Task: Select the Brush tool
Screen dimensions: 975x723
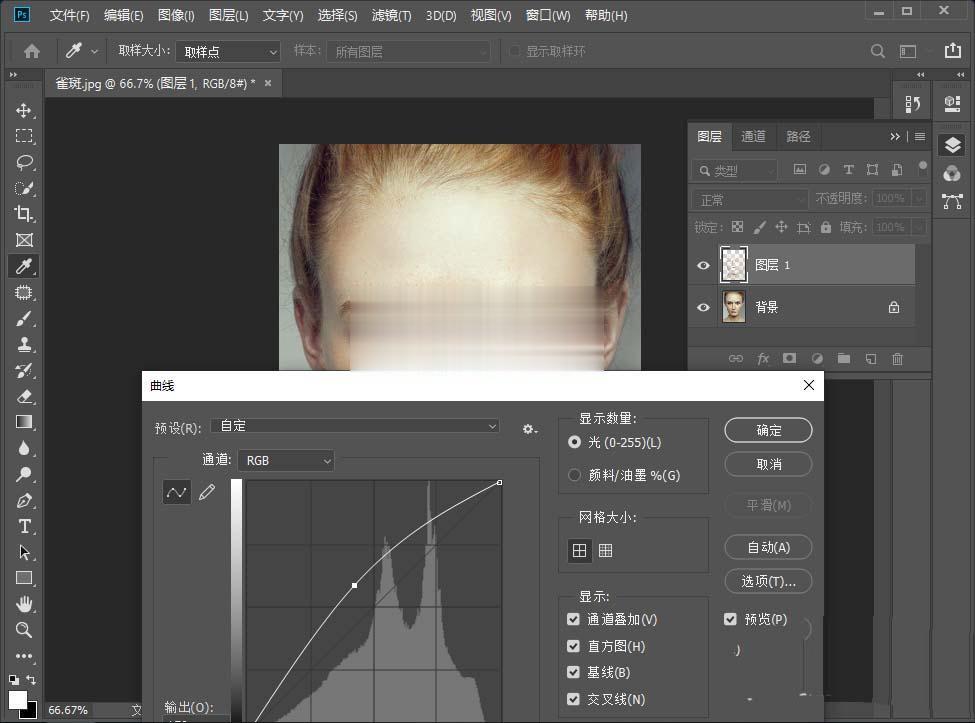Action: [24, 318]
